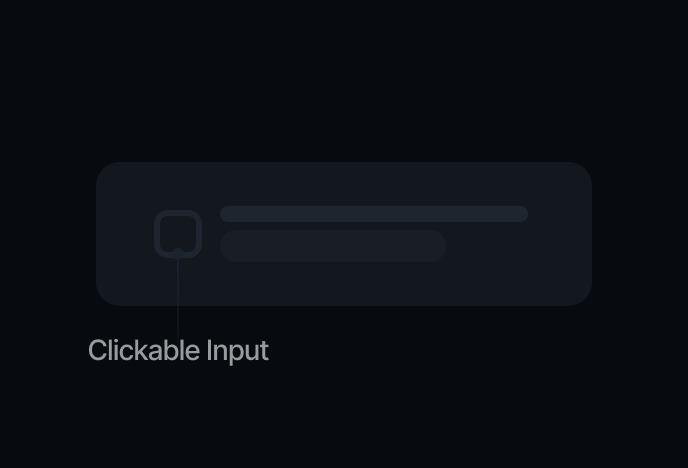Click the long upper placeholder bar

373,214
